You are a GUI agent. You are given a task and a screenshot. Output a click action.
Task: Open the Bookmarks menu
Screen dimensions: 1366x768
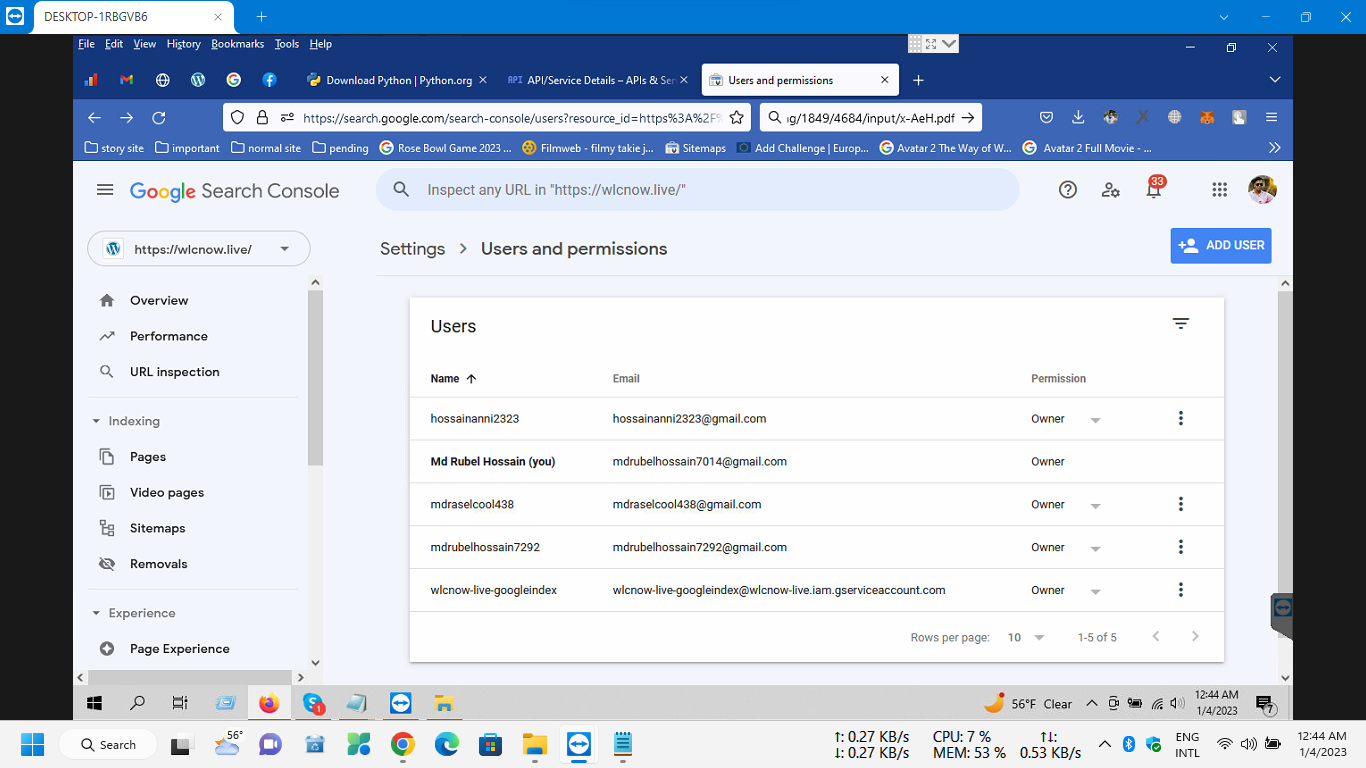coord(237,44)
